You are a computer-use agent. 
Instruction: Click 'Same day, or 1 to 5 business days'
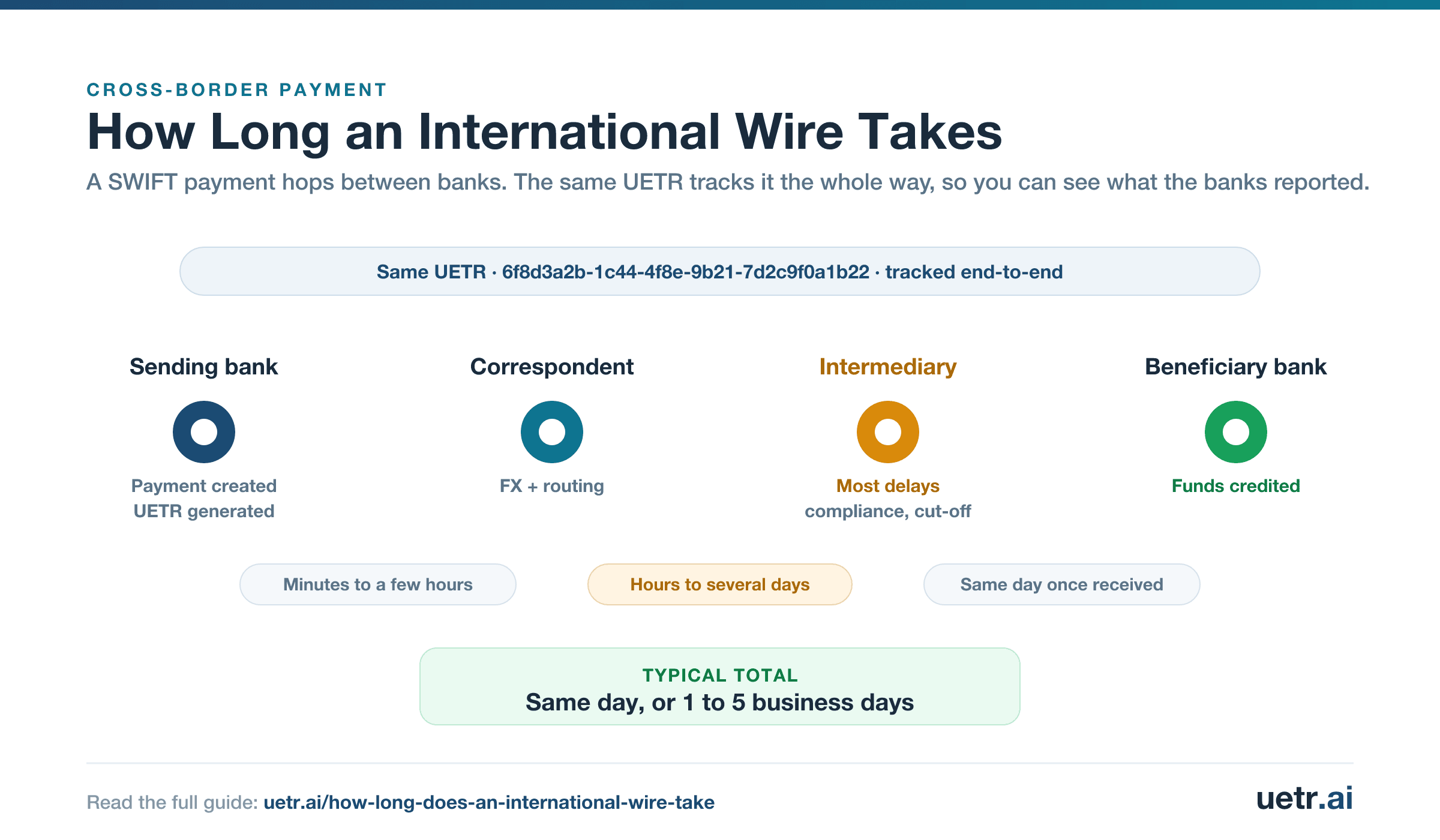point(720,702)
